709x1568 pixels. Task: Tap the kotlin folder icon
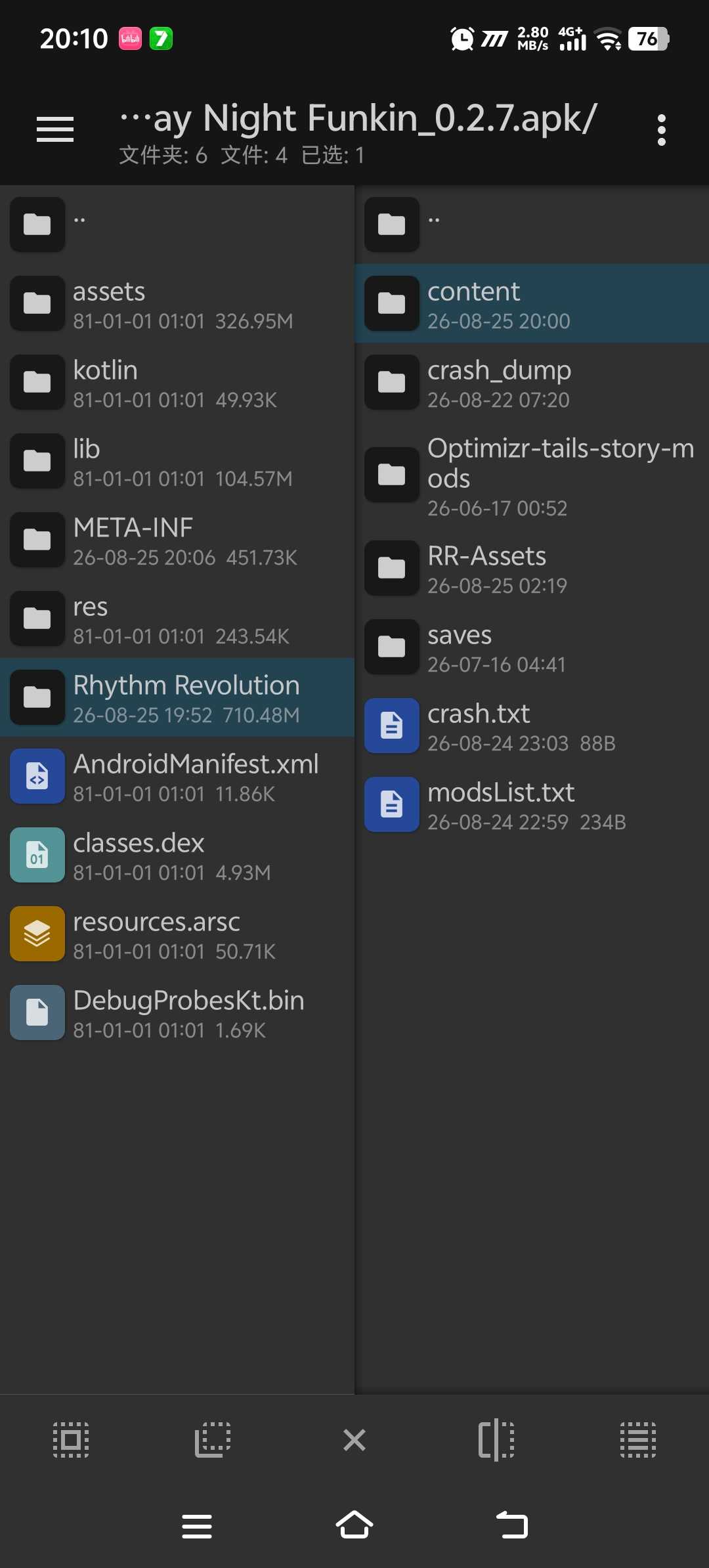click(x=37, y=382)
